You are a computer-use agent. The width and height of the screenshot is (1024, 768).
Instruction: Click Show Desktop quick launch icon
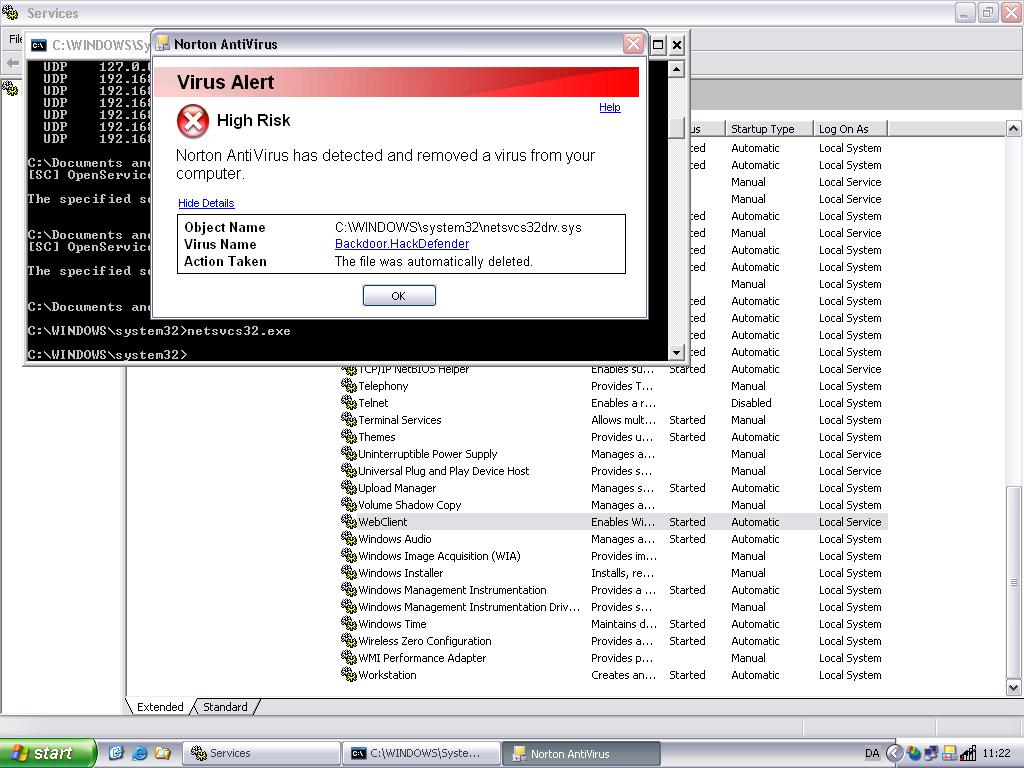point(116,753)
